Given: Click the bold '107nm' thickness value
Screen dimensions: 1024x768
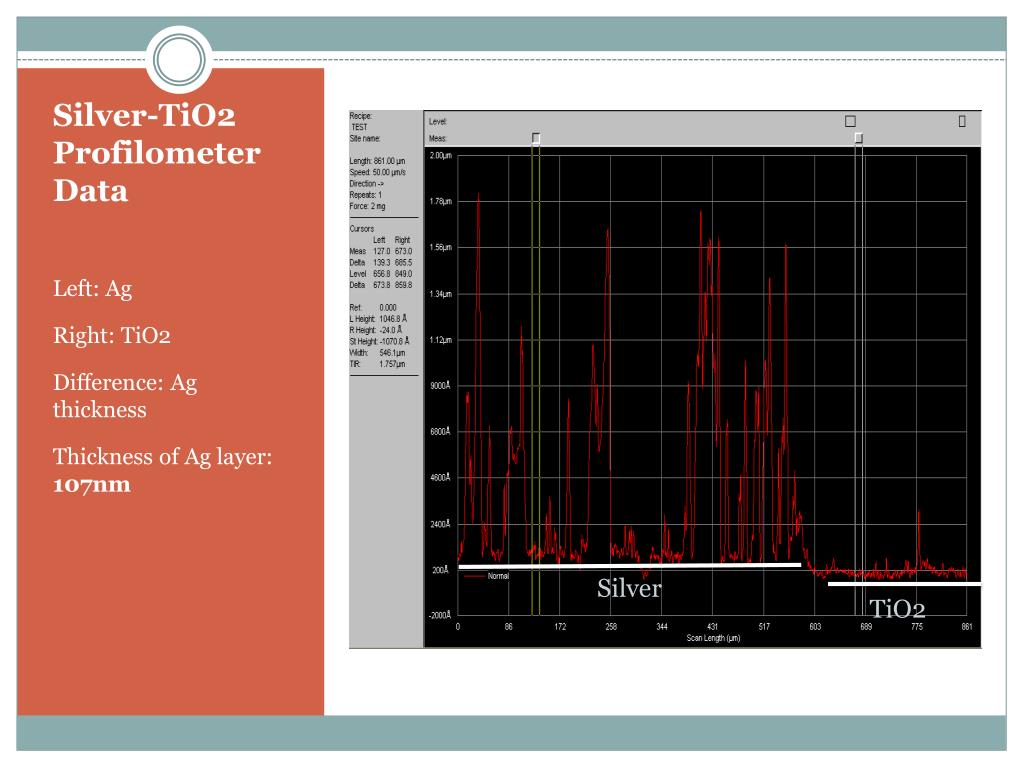Looking at the screenshot, I should (91, 485).
